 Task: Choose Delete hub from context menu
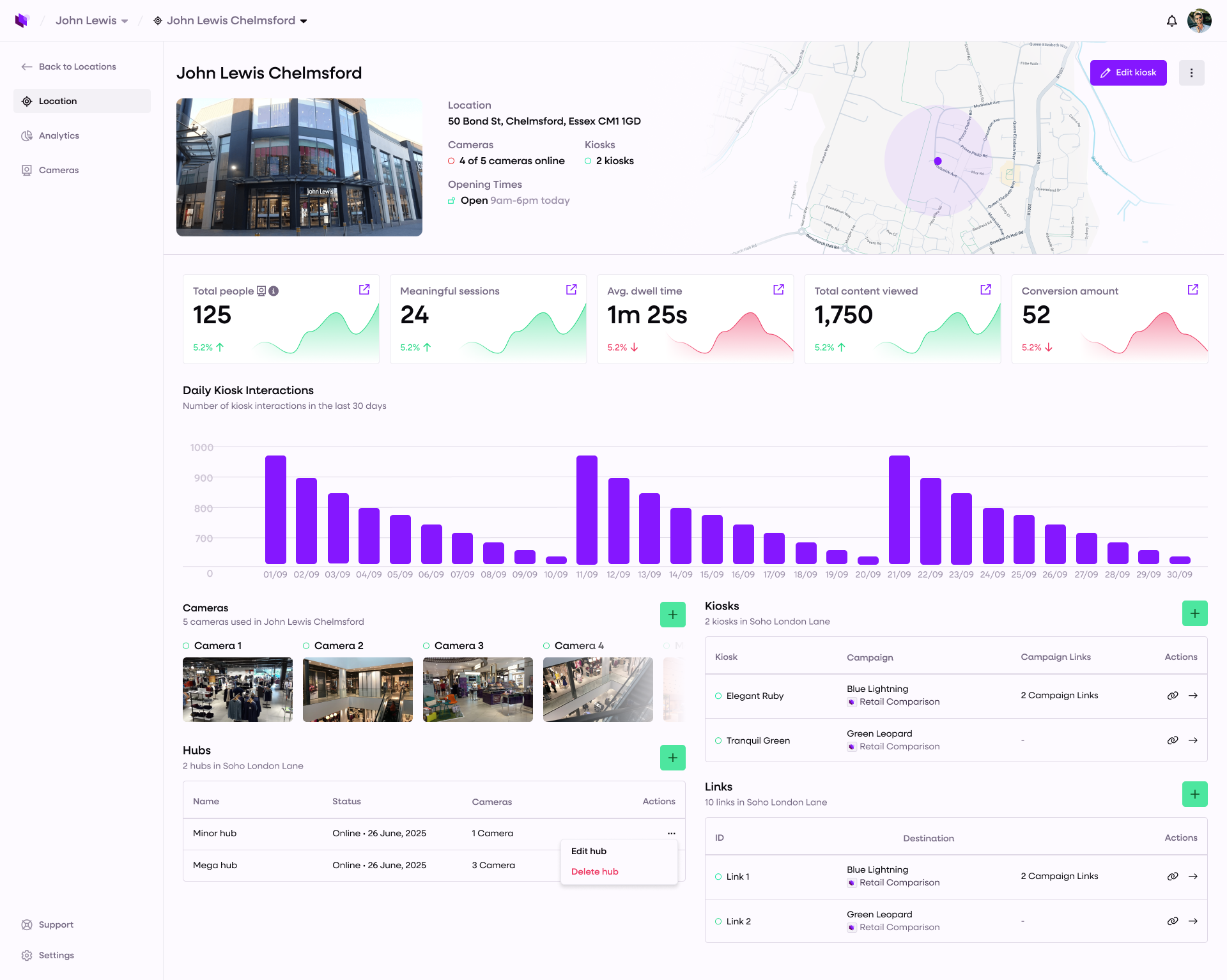coord(594,871)
